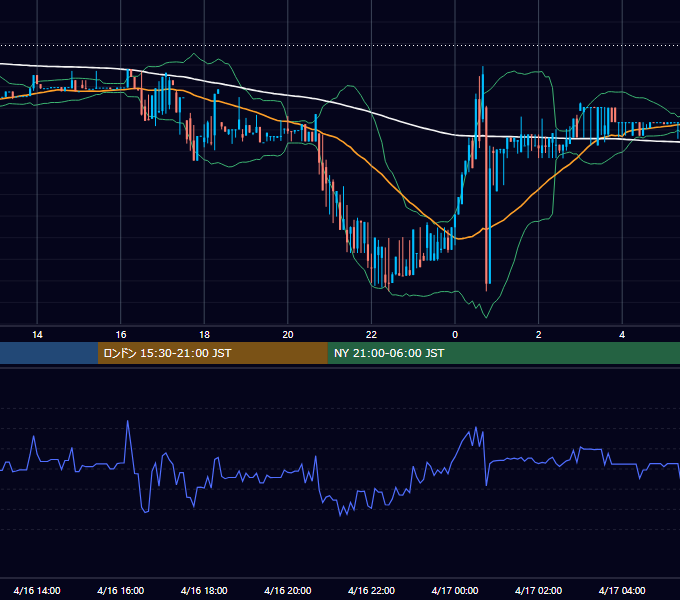Click the blue session band before London
This screenshot has width=680, height=600.
(49, 353)
